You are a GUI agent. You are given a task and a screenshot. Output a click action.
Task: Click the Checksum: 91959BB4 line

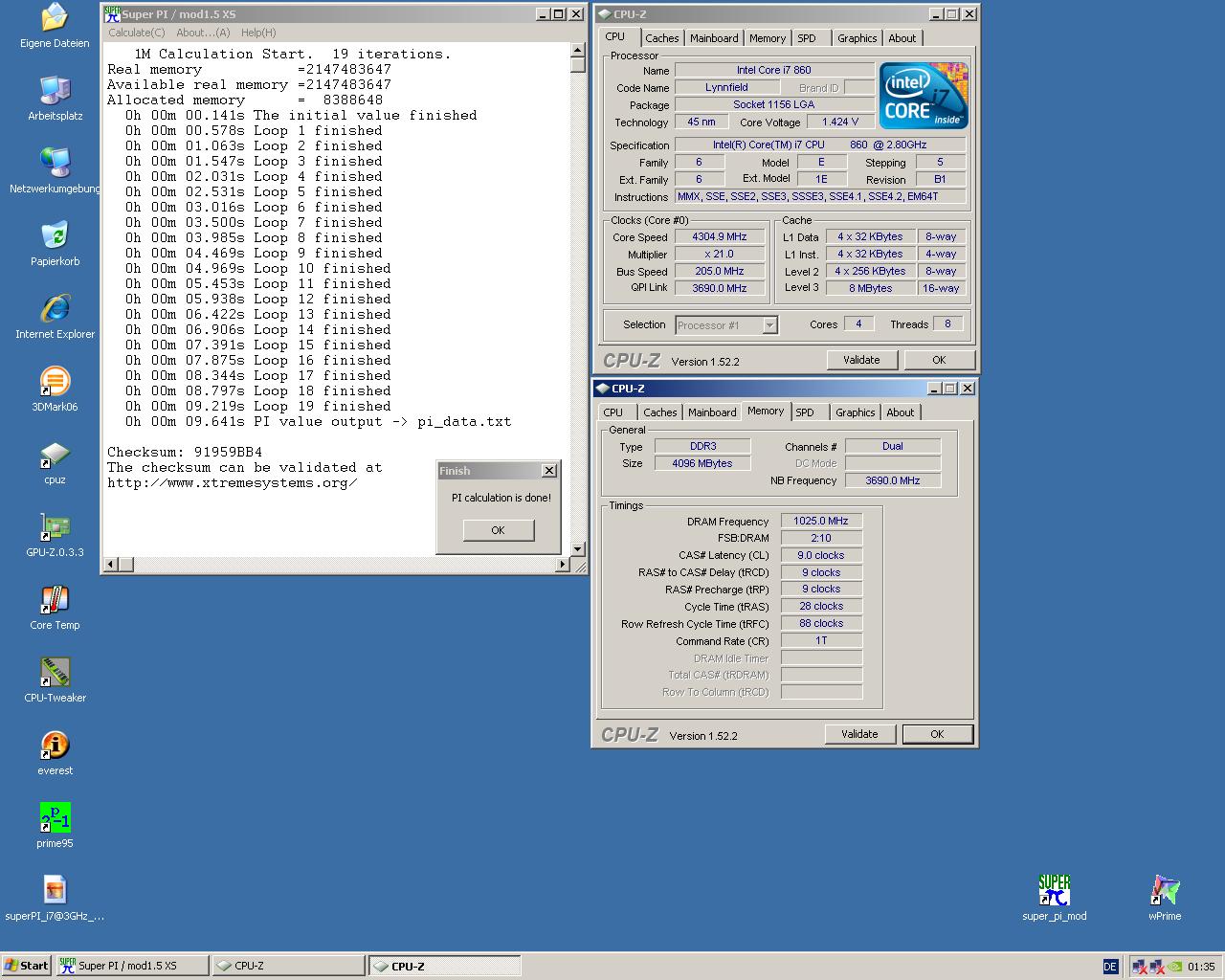(185, 452)
